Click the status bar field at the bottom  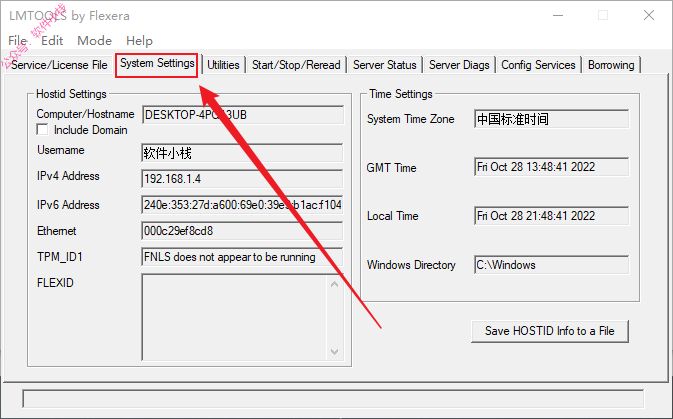pos(333,399)
